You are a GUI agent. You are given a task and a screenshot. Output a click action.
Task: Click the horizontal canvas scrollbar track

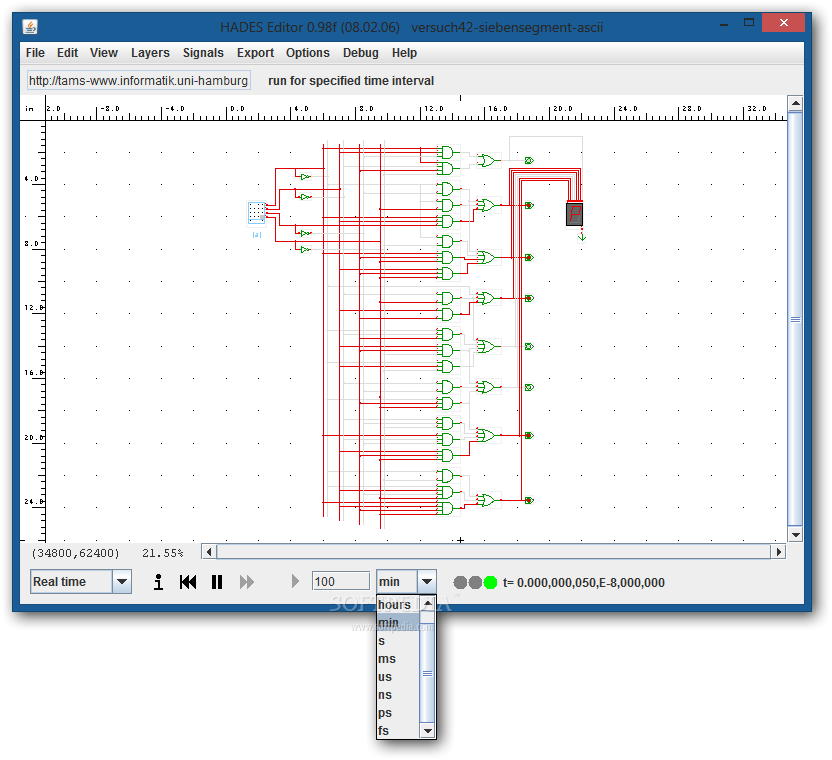click(493, 552)
